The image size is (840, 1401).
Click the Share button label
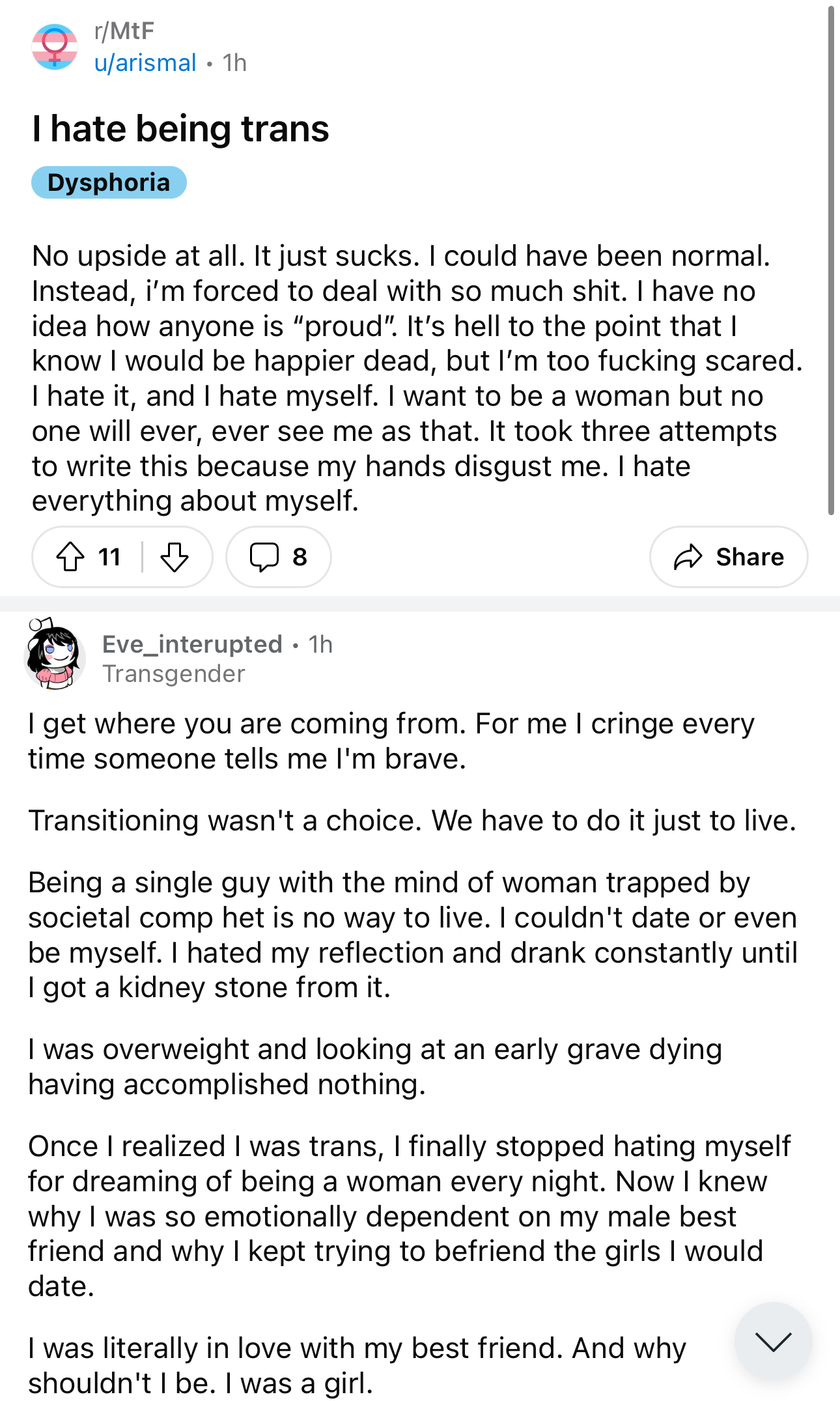[x=750, y=557]
